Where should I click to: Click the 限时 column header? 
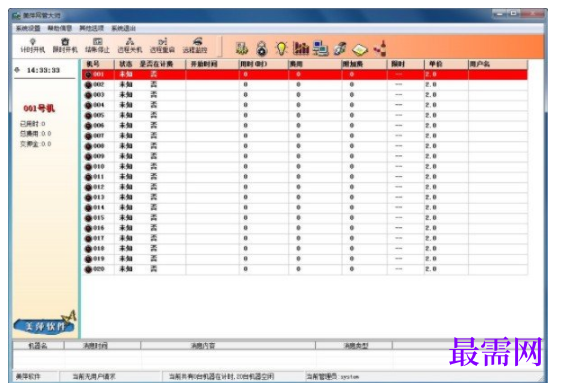(406, 64)
